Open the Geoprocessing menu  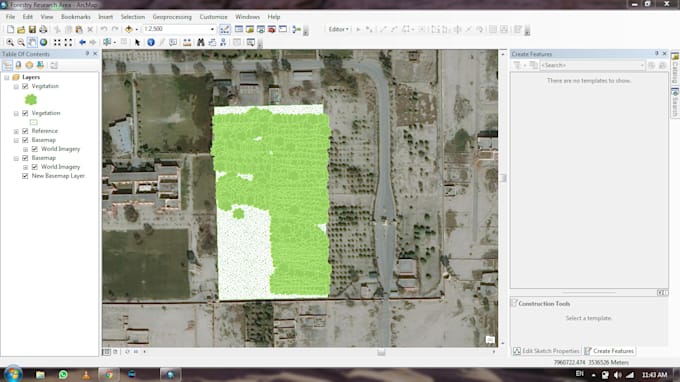(172, 17)
